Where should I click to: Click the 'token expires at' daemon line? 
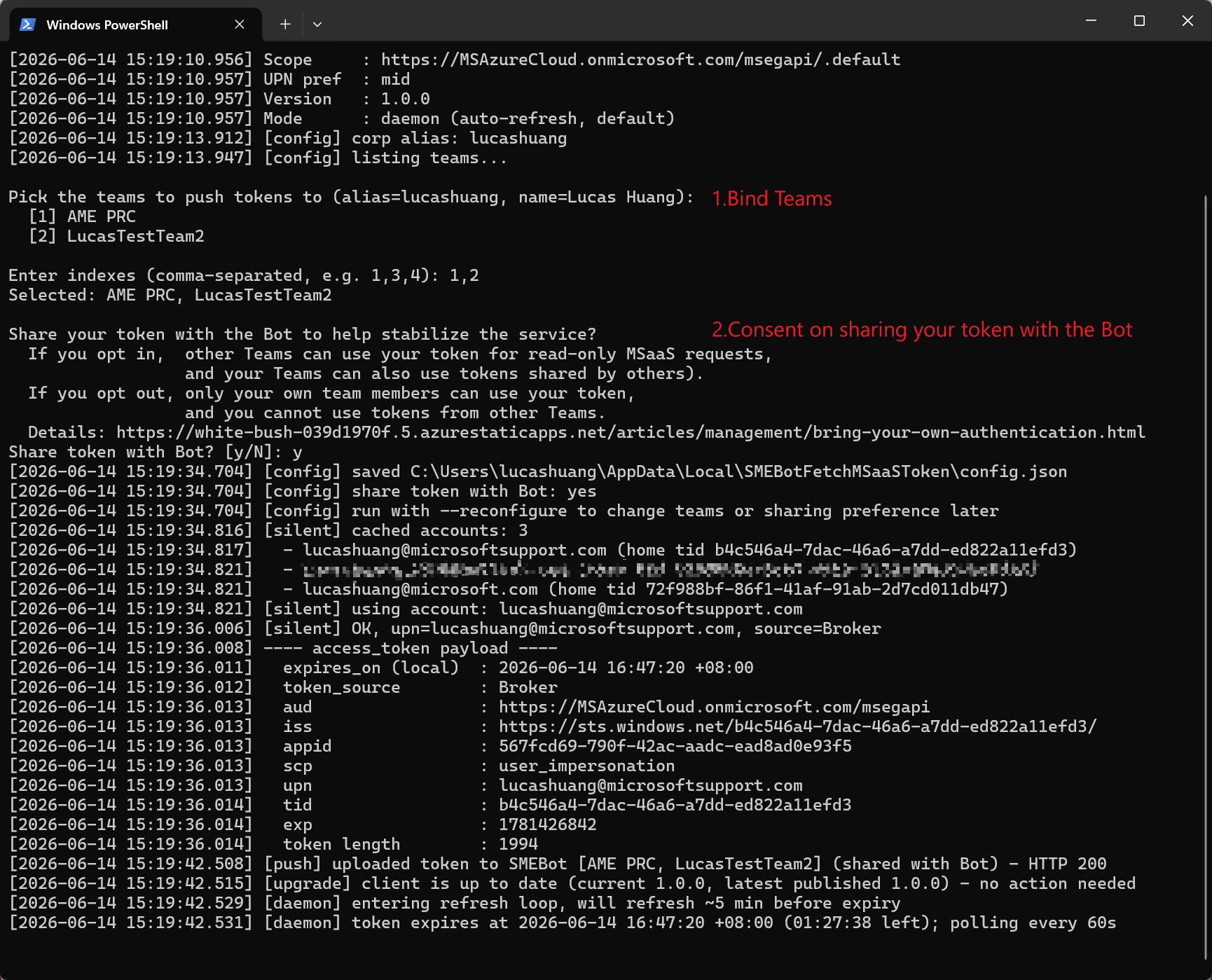coord(563,923)
